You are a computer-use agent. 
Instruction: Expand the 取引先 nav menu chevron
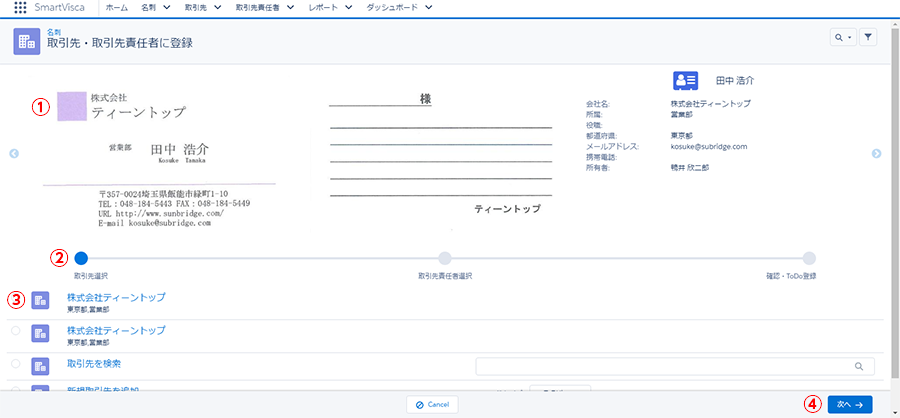click(218, 8)
